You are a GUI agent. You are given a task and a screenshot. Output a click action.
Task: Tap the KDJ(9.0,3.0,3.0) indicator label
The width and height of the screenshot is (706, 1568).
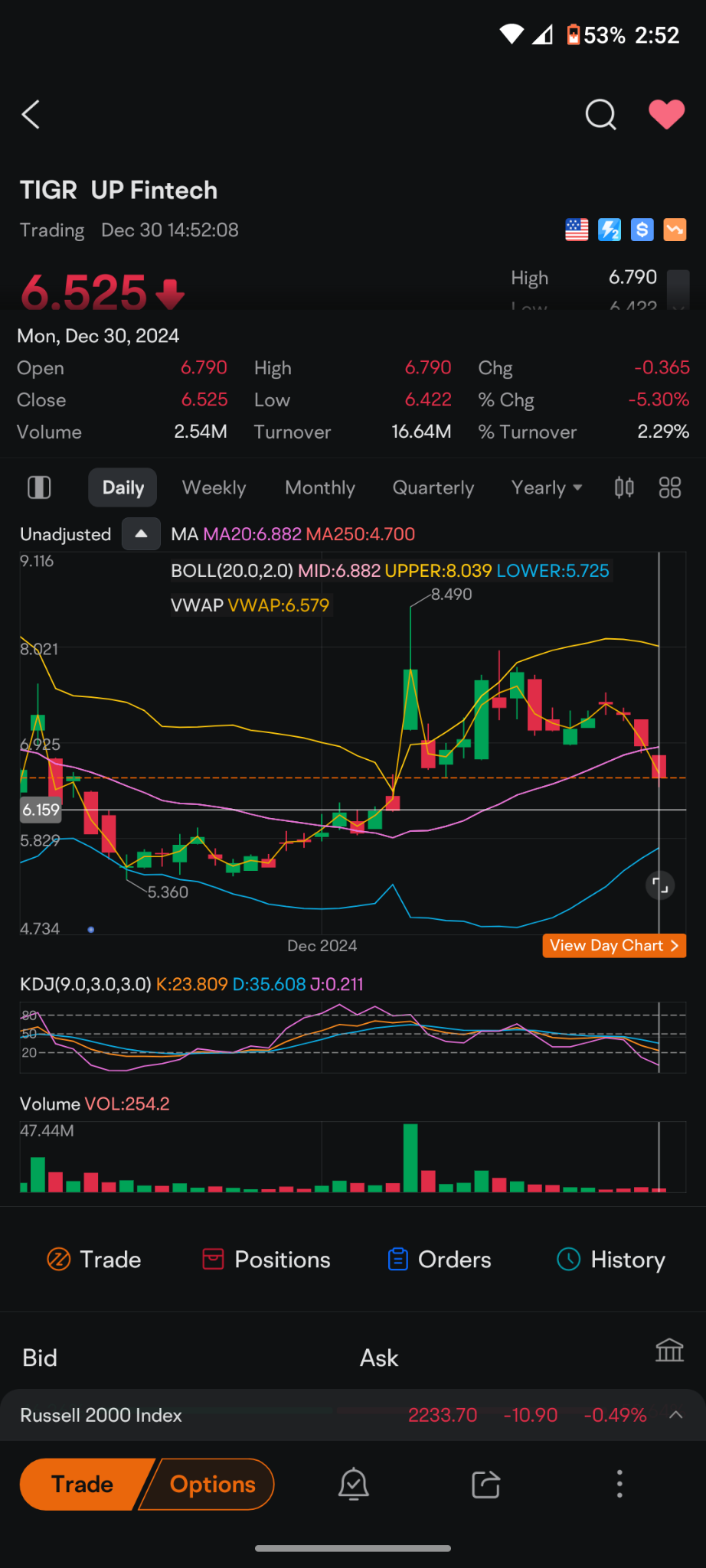(x=86, y=984)
